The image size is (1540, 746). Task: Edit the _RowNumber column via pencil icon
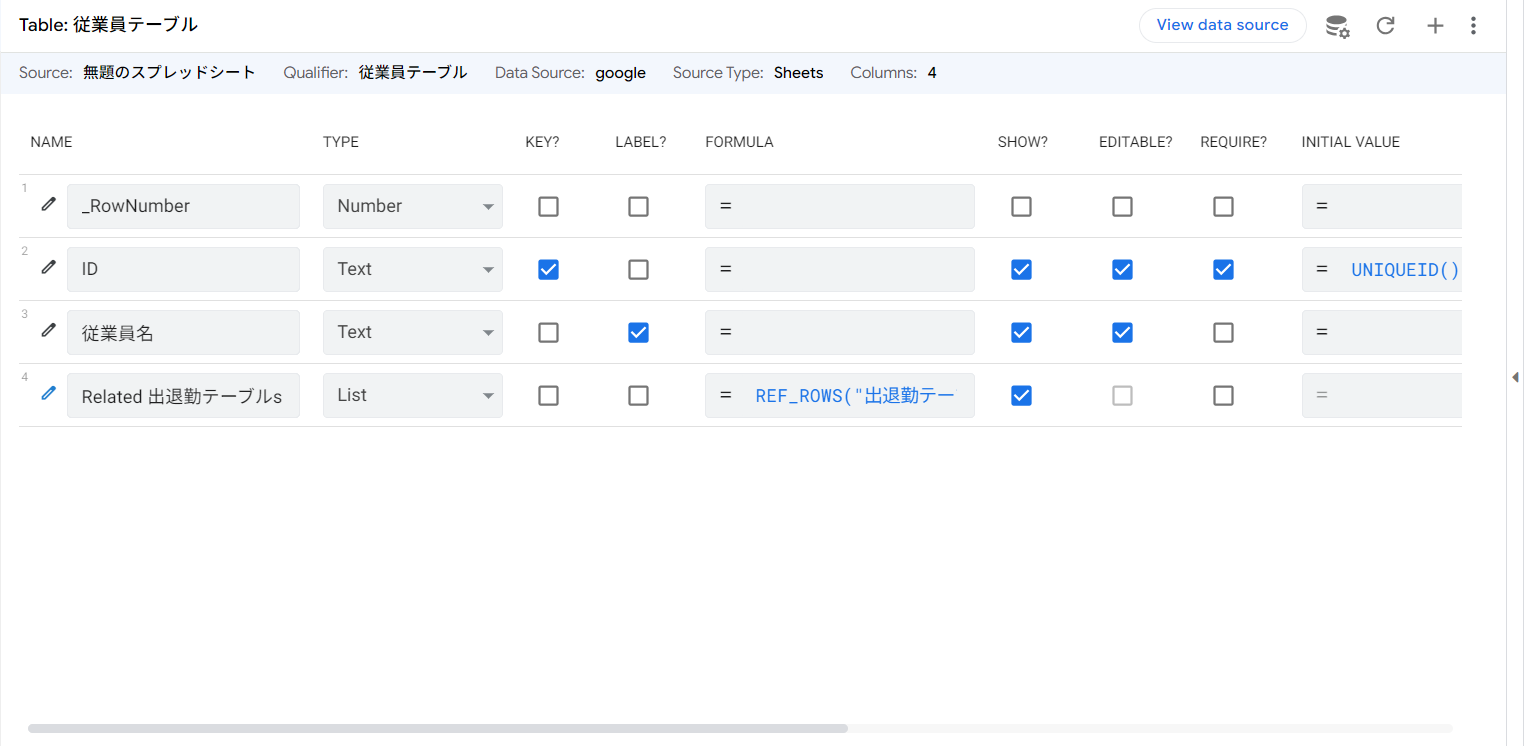[48, 205]
